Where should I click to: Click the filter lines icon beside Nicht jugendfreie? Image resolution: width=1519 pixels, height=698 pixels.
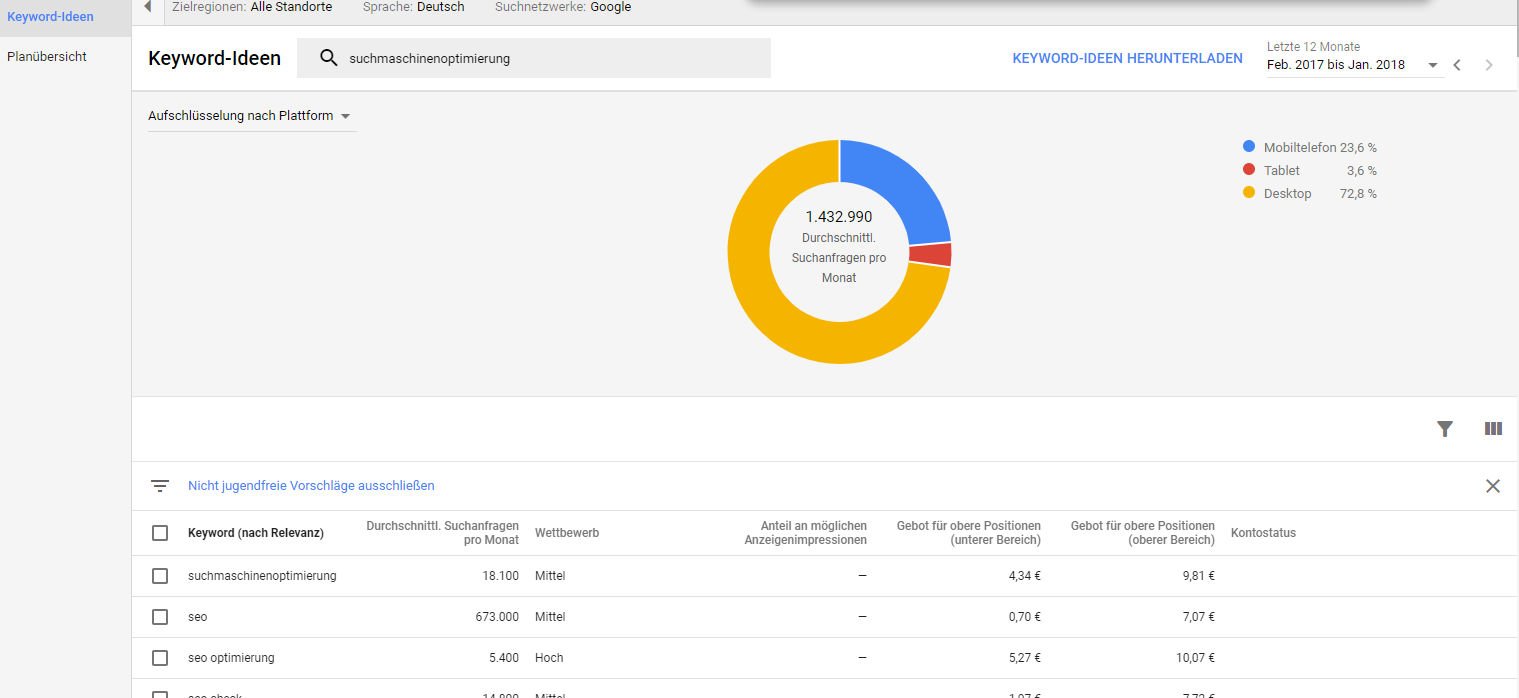[160, 486]
